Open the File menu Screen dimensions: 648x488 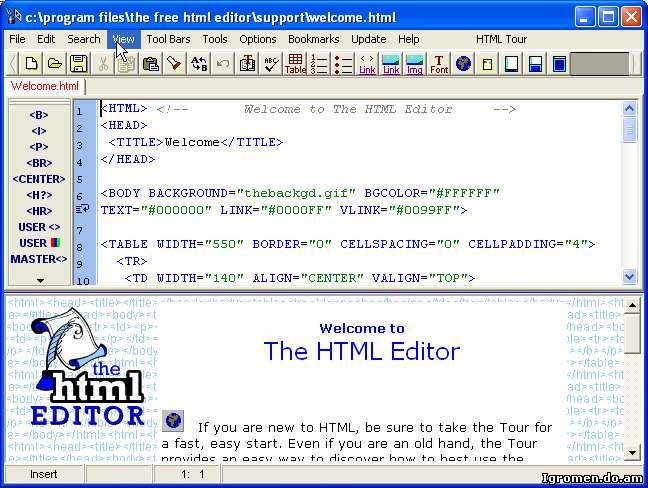coord(17,39)
